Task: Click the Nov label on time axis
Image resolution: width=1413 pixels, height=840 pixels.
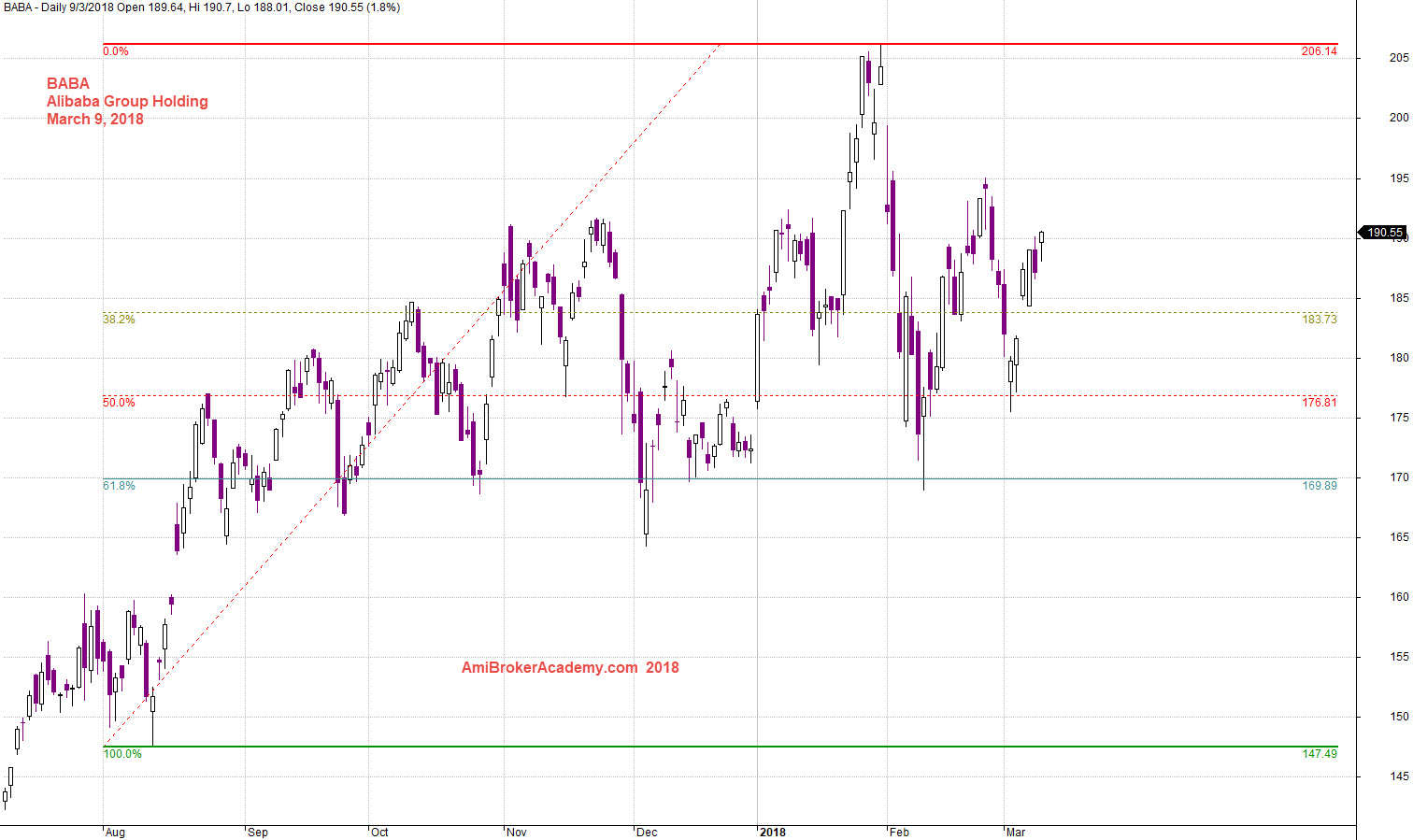Action: (x=517, y=833)
